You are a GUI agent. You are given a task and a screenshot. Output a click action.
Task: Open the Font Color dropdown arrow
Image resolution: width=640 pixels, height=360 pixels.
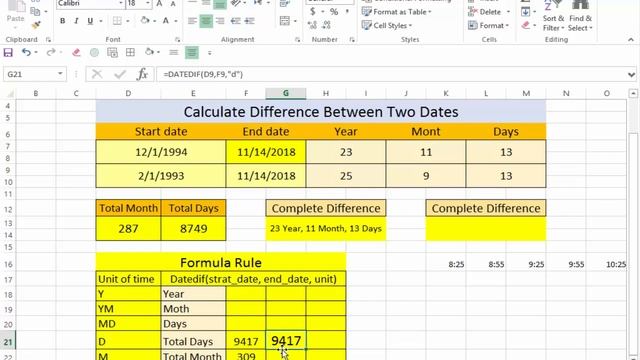(x=176, y=21)
